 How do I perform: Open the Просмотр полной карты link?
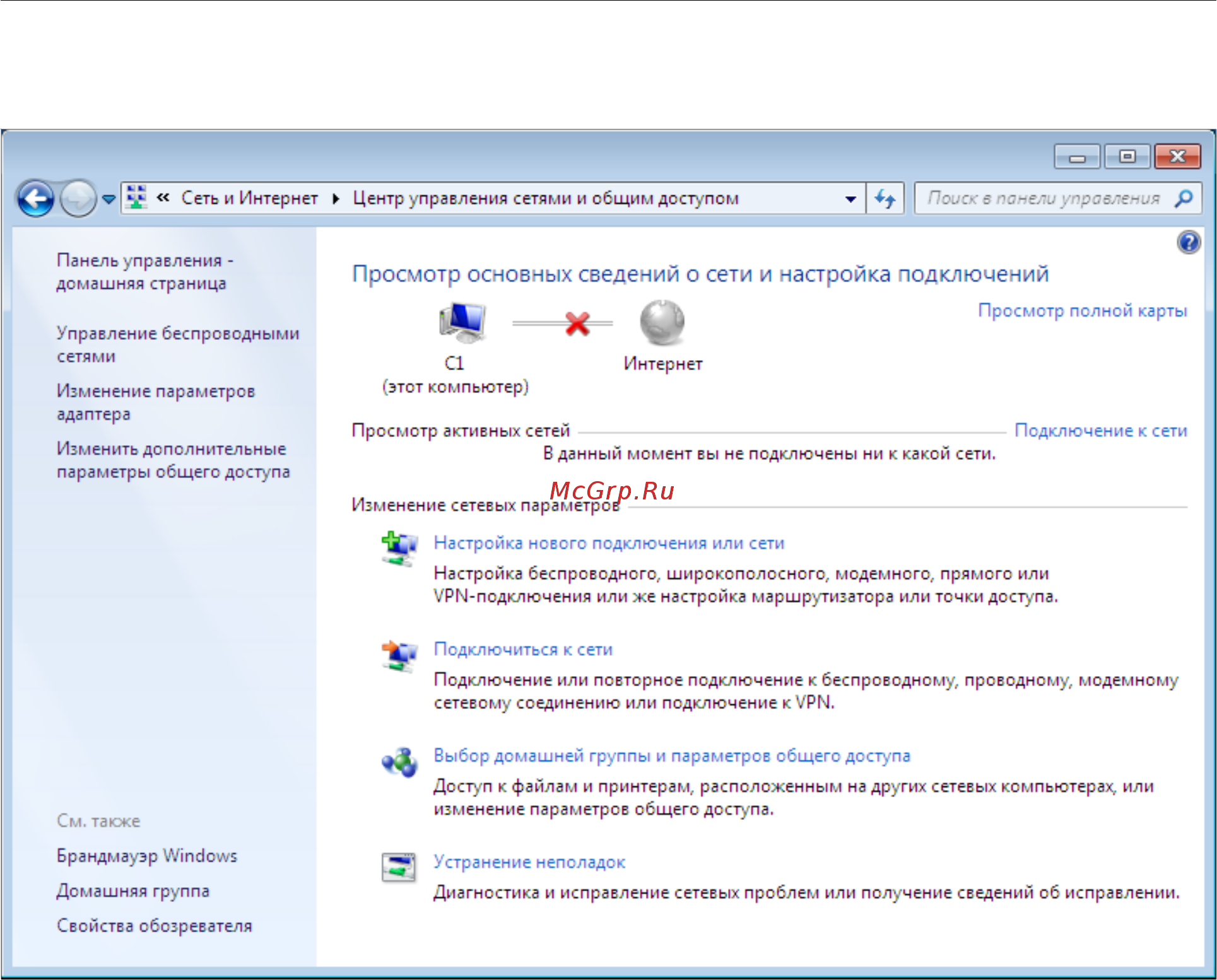pyautogui.click(x=1083, y=310)
